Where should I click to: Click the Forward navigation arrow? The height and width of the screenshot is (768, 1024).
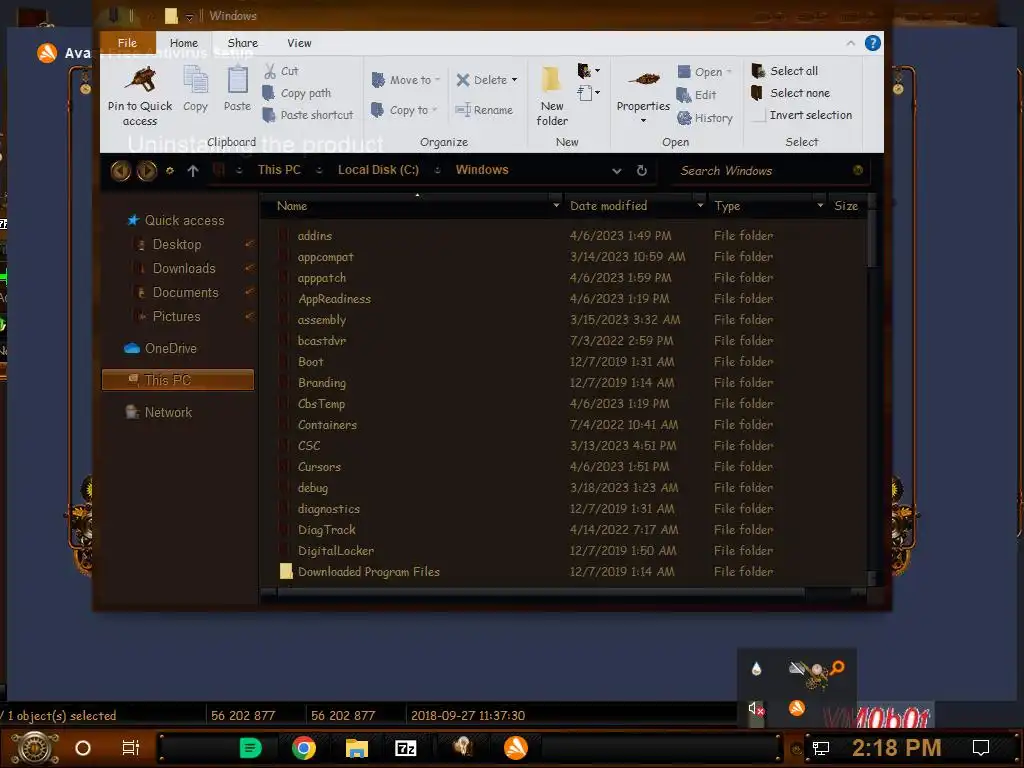146,170
